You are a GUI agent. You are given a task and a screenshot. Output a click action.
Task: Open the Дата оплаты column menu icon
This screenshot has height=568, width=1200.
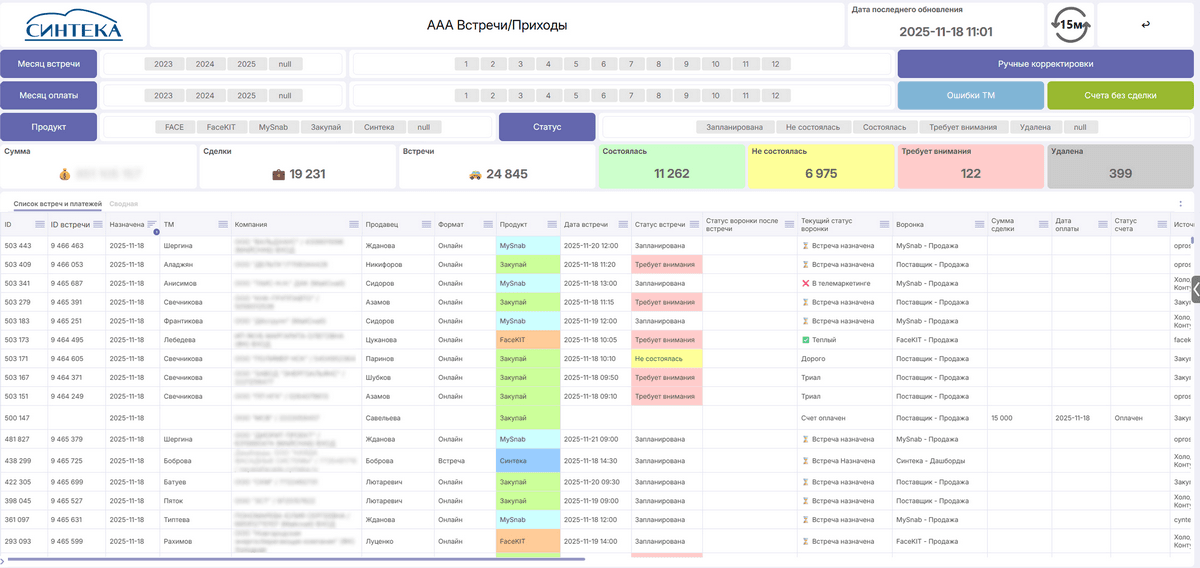pyautogui.click(x=1103, y=224)
